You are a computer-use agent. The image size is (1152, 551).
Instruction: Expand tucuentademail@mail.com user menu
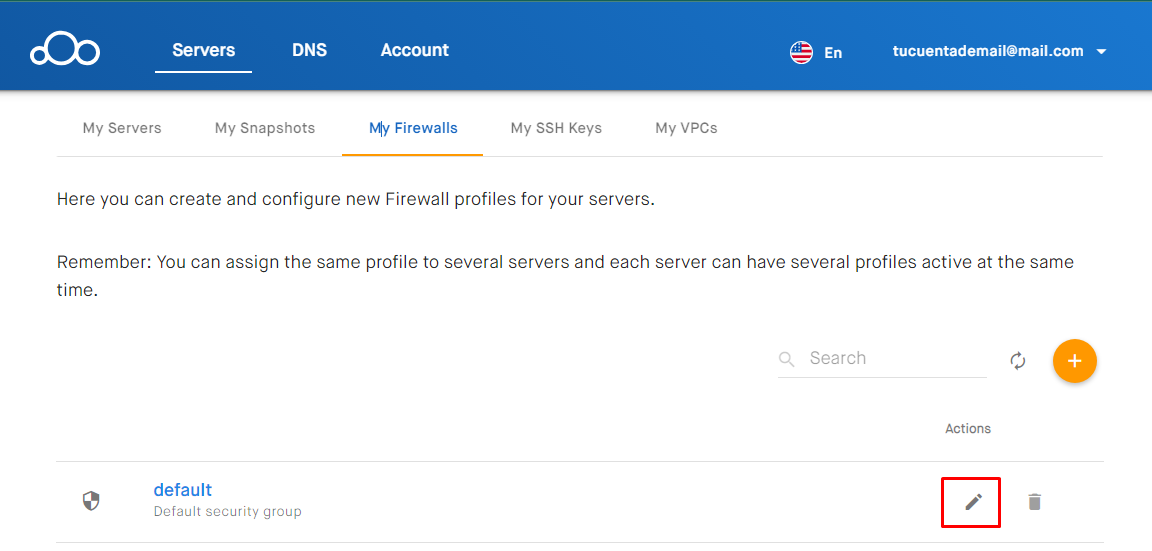(x=987, y=51)
